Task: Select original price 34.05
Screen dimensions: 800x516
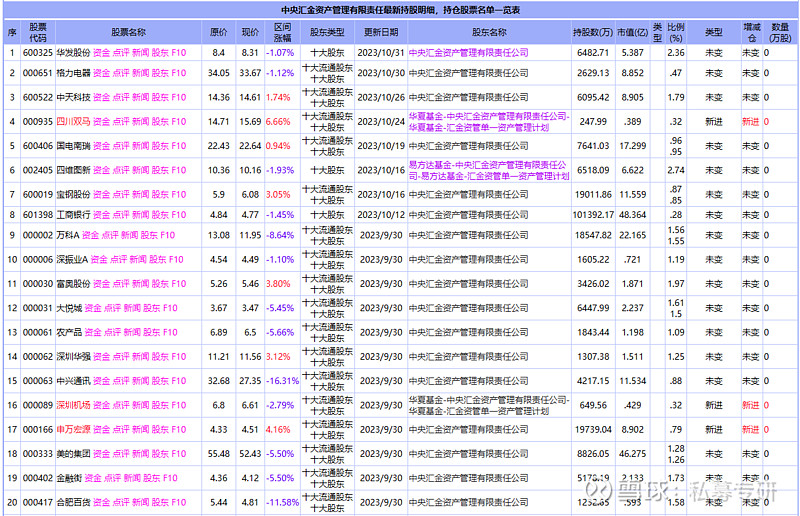Action: pos(218,73)
